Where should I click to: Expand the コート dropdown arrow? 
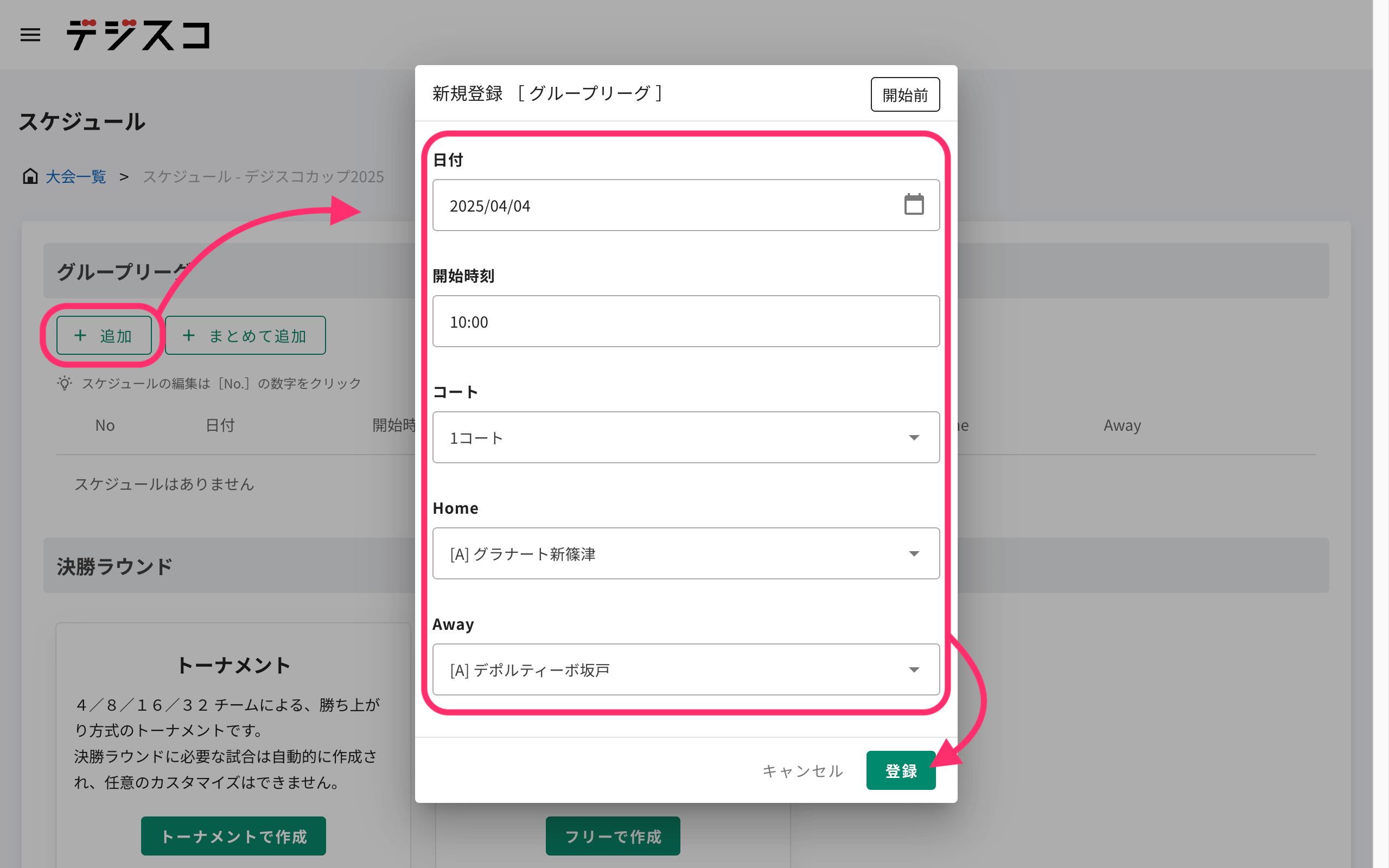tap(913, 437)
